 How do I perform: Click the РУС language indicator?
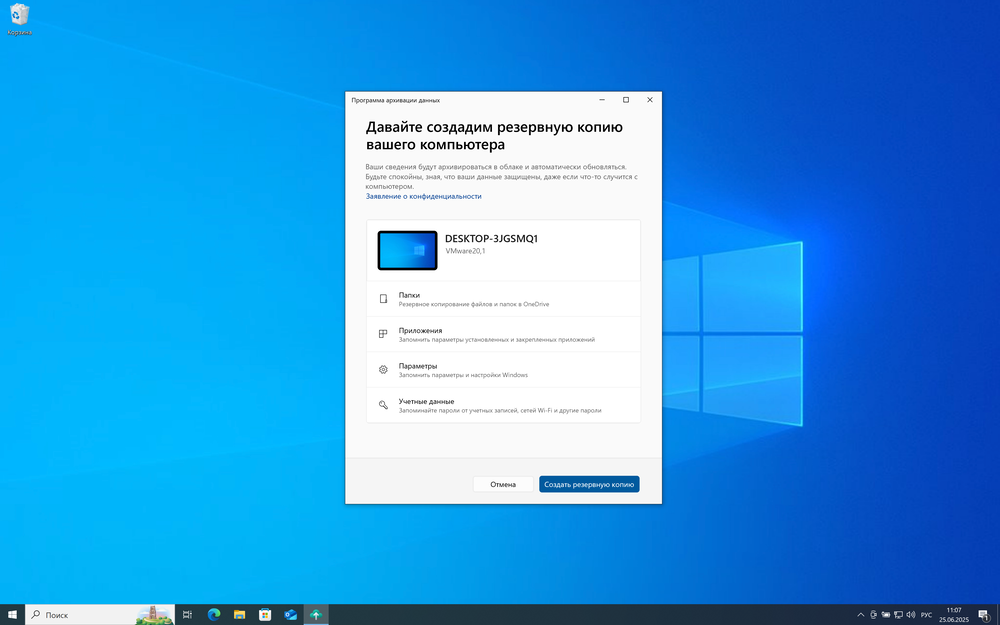(926, 615)
